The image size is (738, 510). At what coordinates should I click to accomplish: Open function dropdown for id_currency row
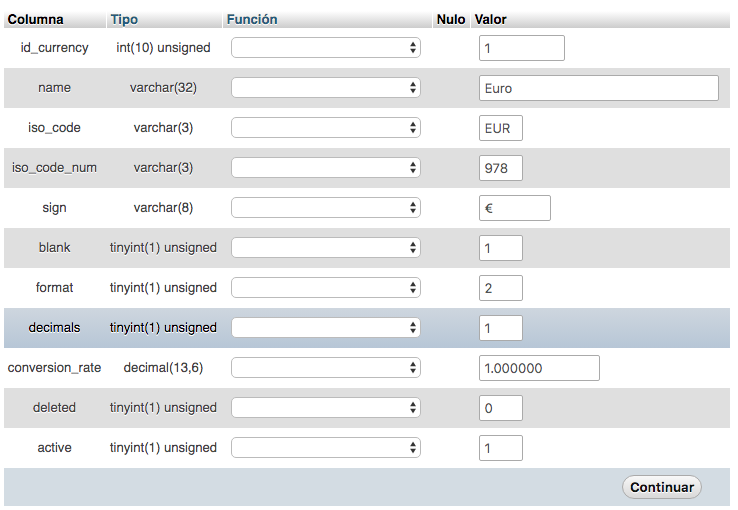(325, 48)
